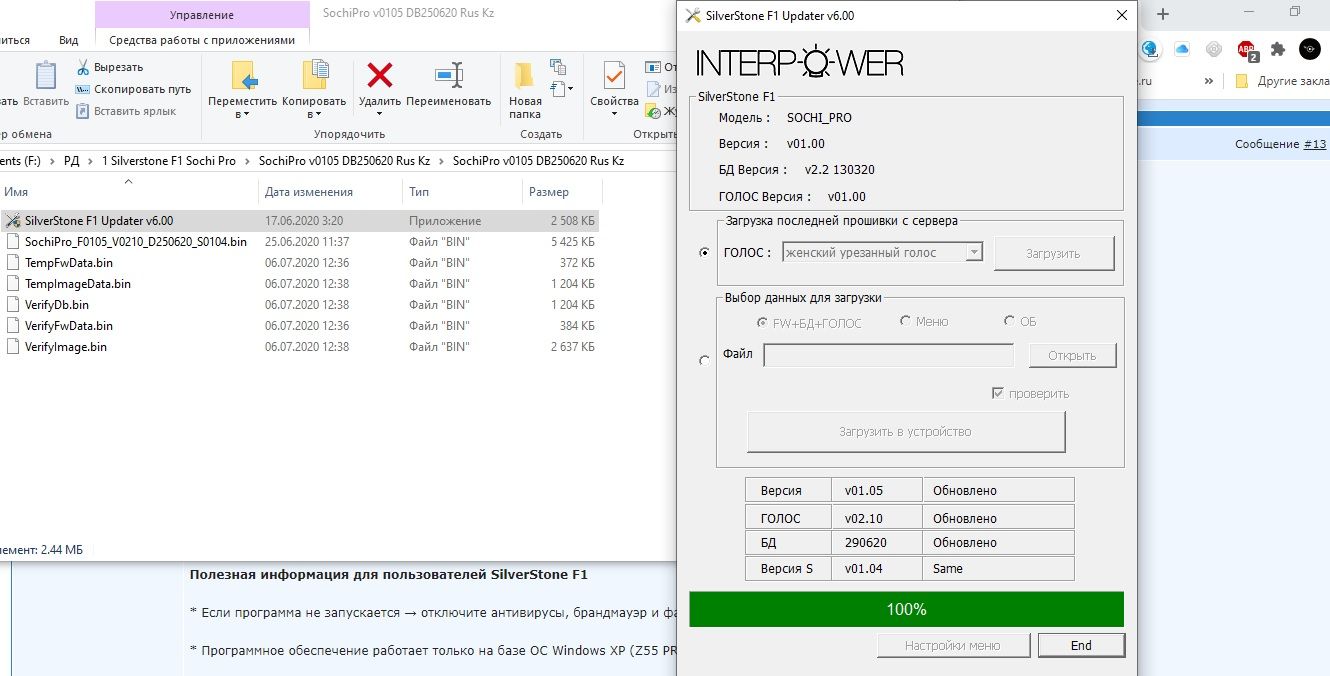This screenshot has width=1330, height=676.
Task: Click the Открыть button in the Updater
Action: [x=1072, y=355]
